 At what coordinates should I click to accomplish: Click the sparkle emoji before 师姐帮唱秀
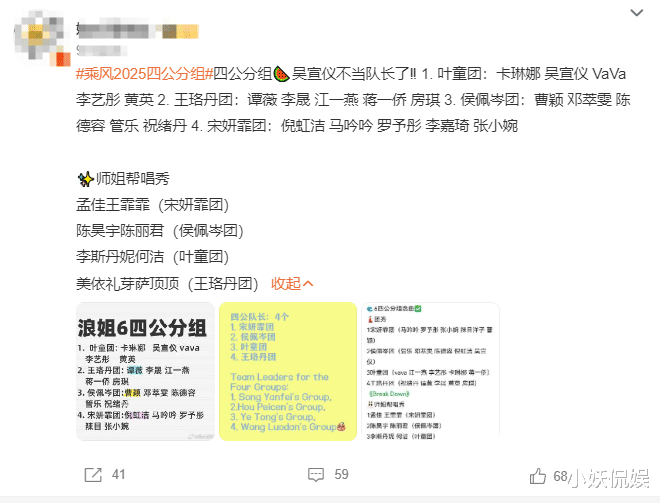pyautogui.click(x=85, y=179)
